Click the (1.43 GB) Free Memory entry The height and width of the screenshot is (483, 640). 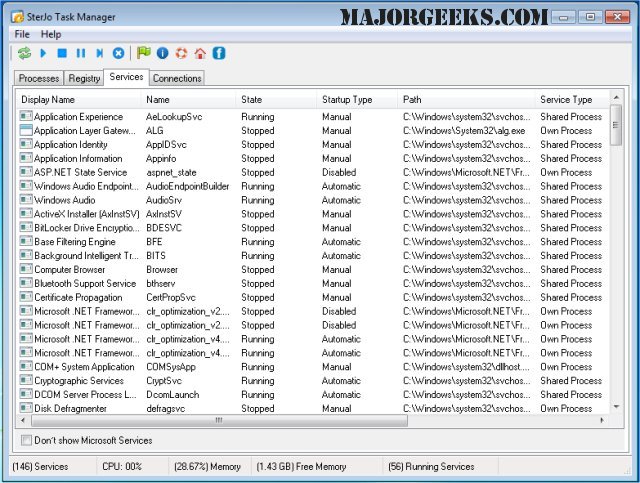[x=301, y=466]
